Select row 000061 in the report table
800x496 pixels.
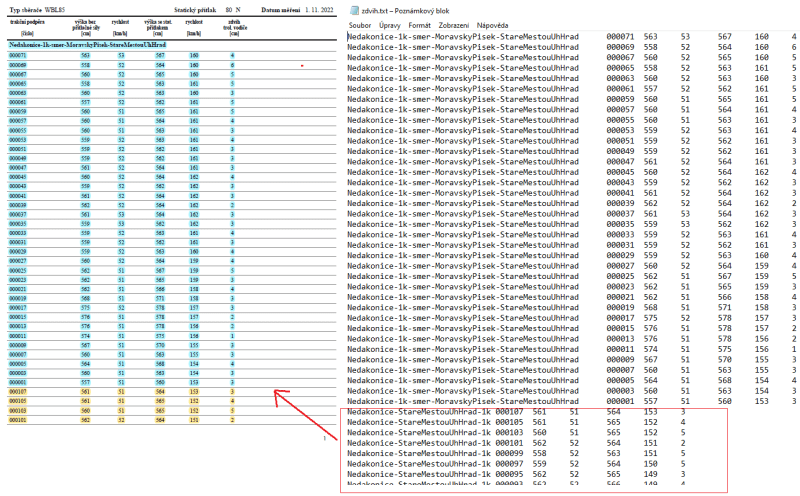pos(172,103)
